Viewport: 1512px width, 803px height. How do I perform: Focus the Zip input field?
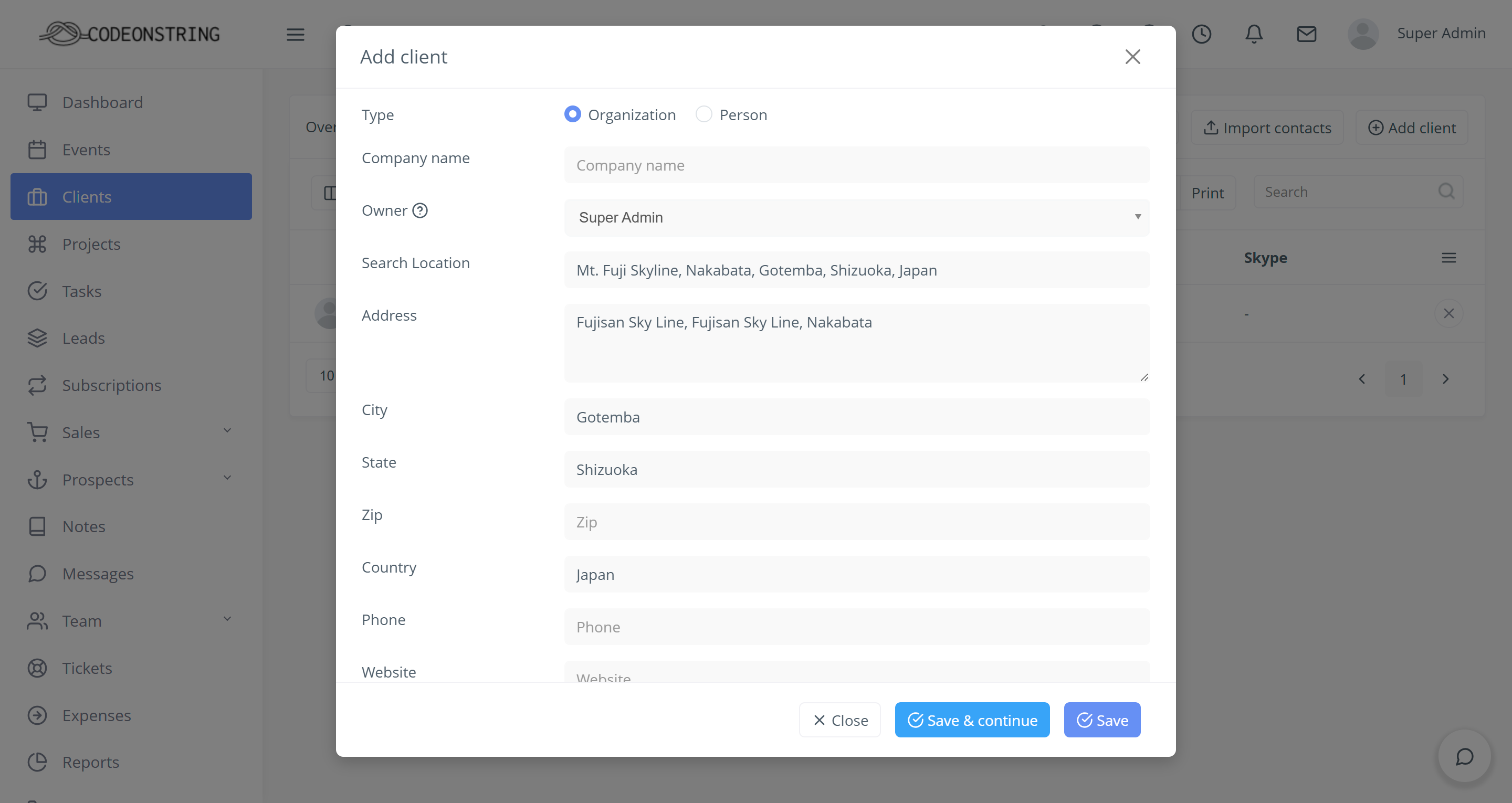click(x=856, y=522)
